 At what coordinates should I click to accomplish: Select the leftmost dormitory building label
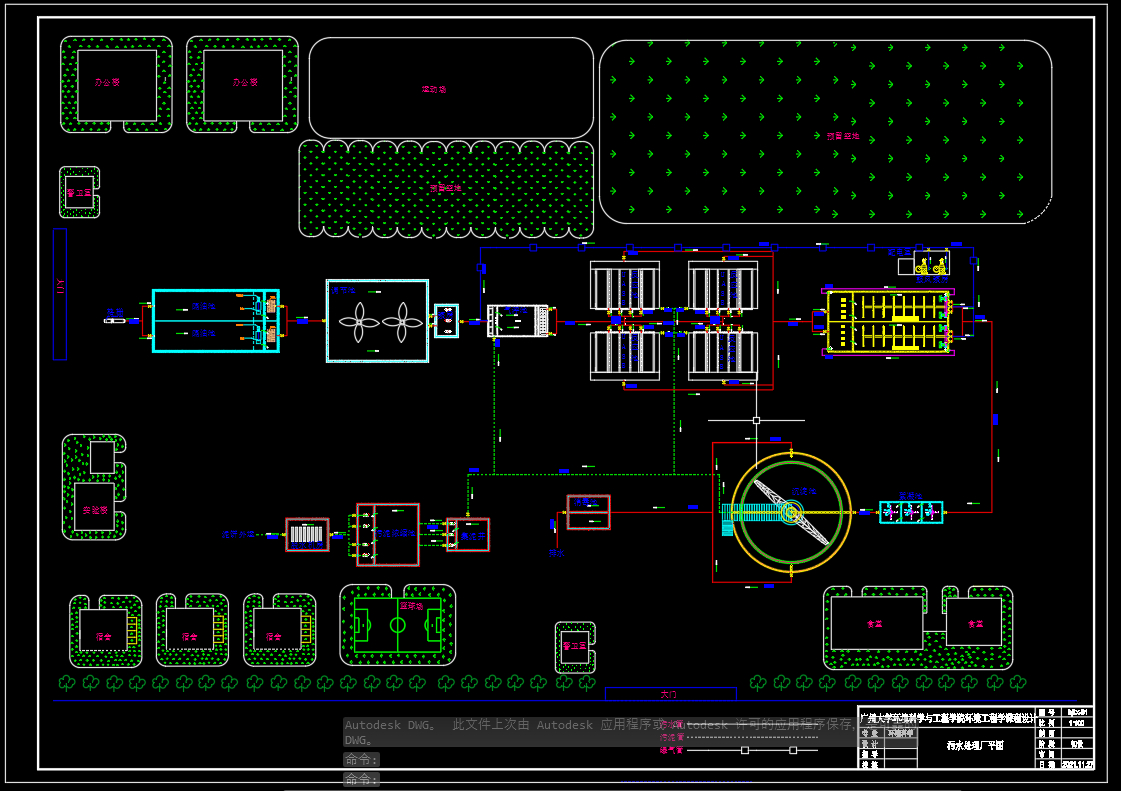pos(104,637)
